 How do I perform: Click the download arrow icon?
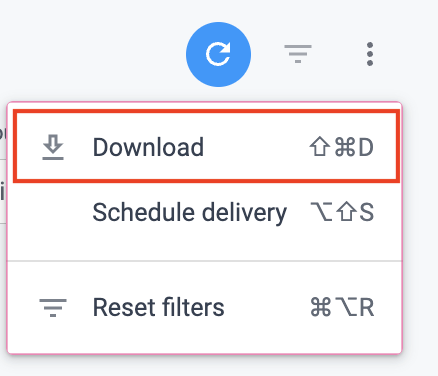53,147
